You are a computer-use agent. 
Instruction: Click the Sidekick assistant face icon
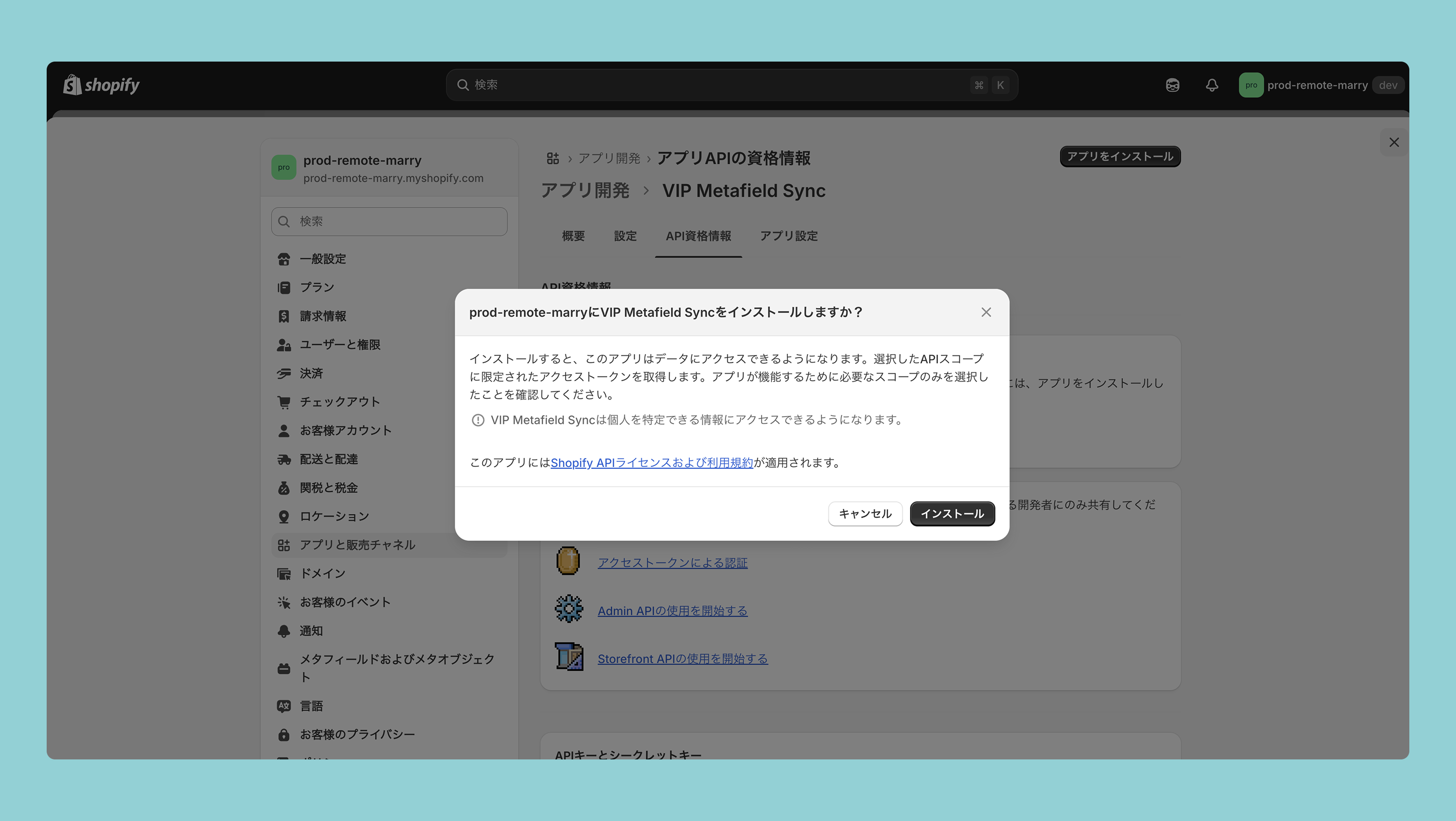tap(1172, 85)
